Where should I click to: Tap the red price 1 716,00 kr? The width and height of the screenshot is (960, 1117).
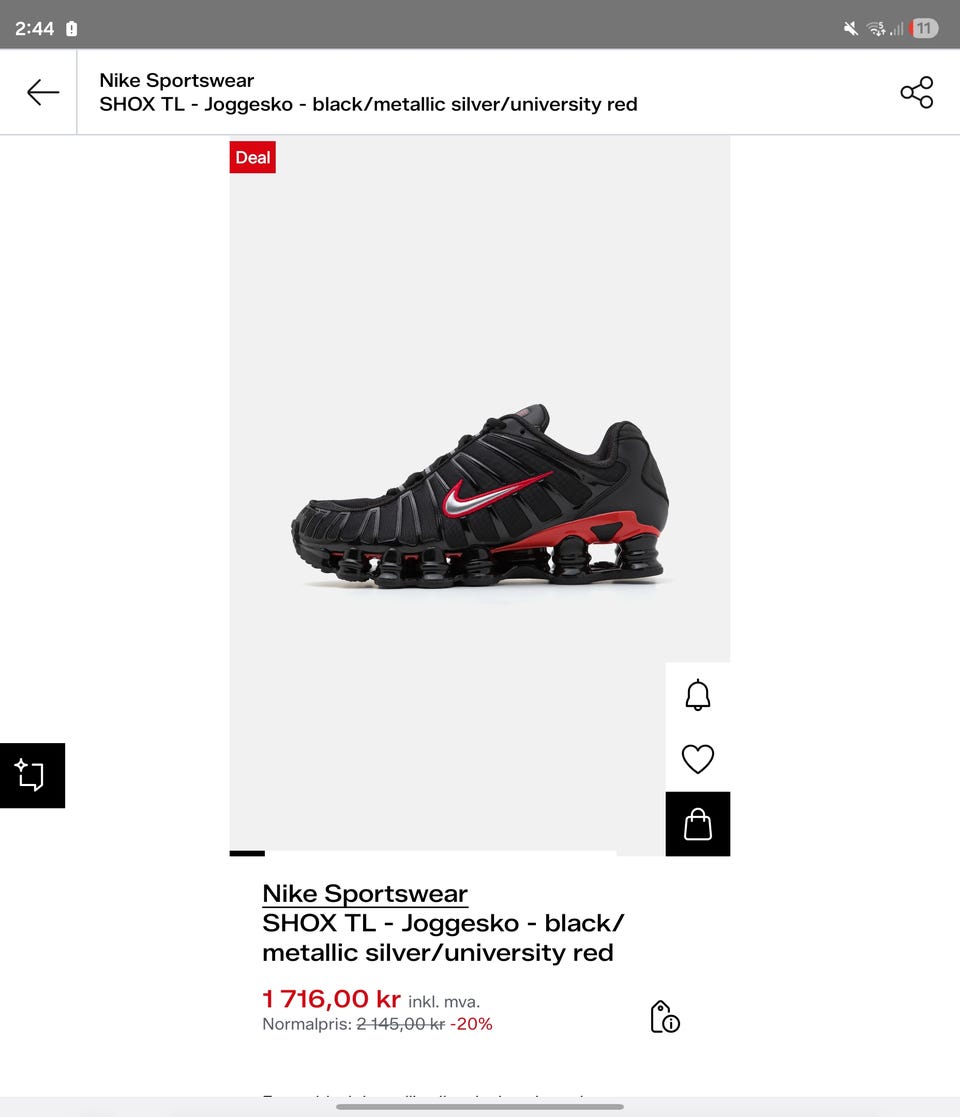pos(331,999)
